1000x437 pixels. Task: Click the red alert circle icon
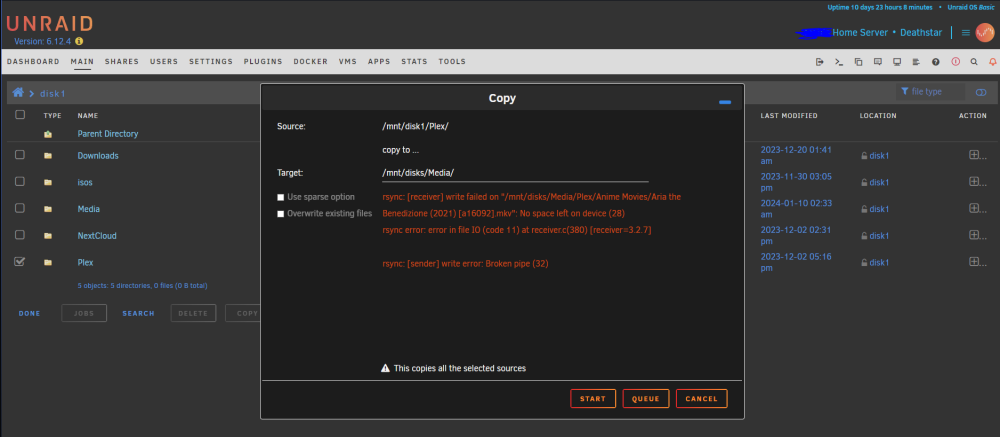[955, 62]
